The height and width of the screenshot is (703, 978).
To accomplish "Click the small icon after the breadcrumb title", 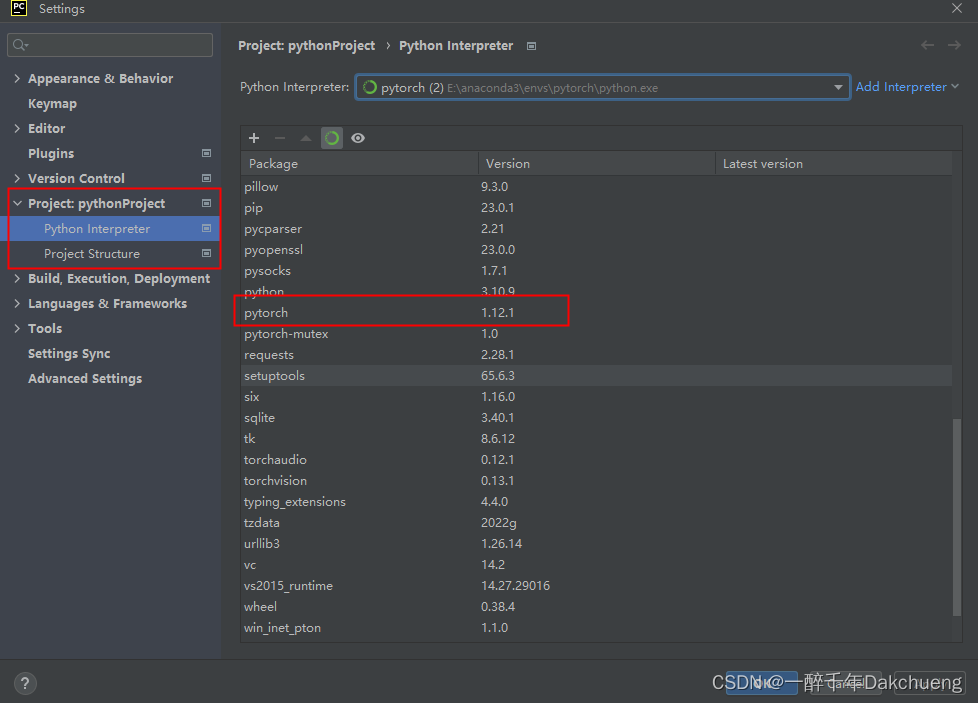I will (531, 46).
